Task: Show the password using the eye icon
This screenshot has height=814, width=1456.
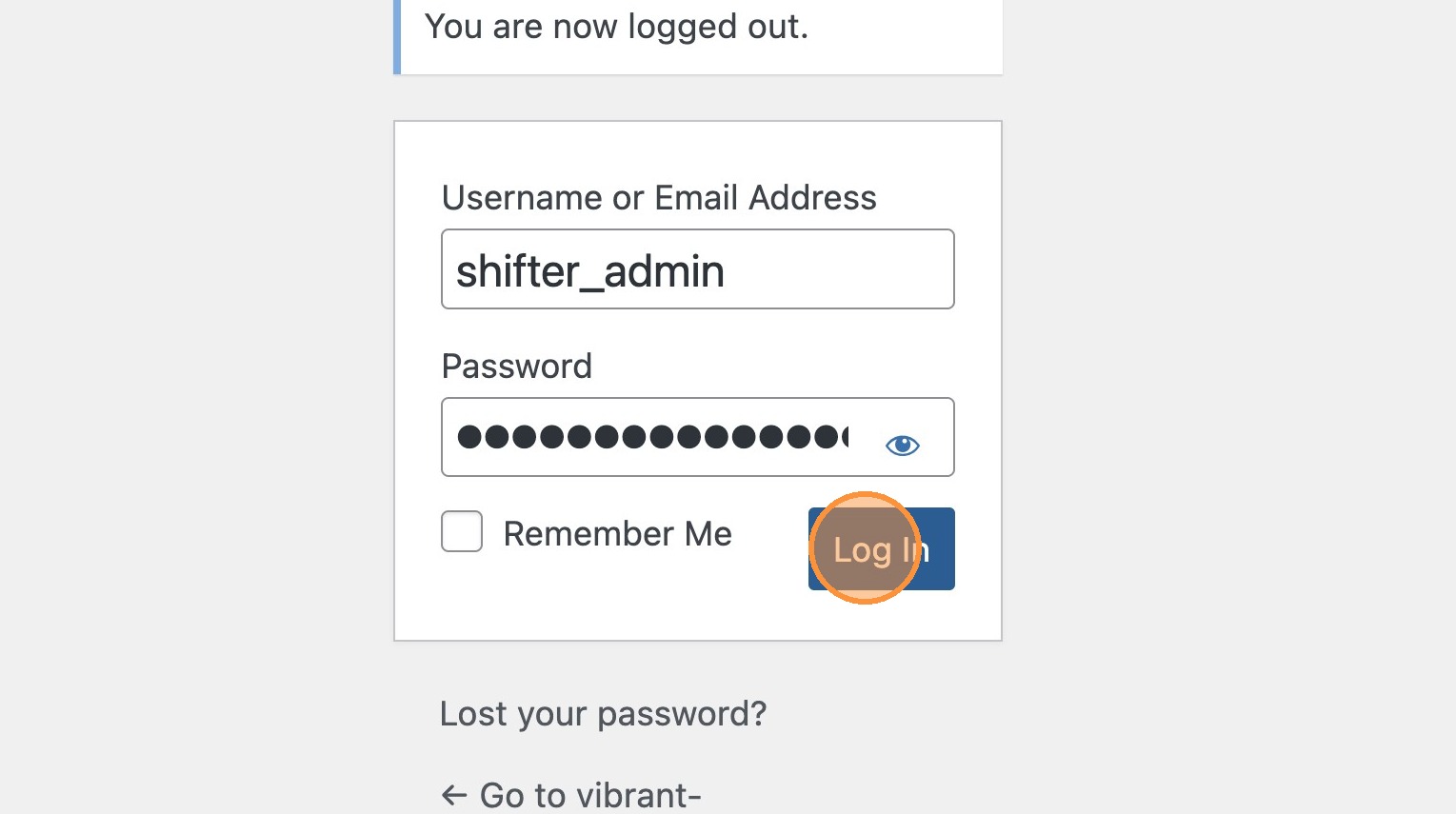Action: [902, 445]
